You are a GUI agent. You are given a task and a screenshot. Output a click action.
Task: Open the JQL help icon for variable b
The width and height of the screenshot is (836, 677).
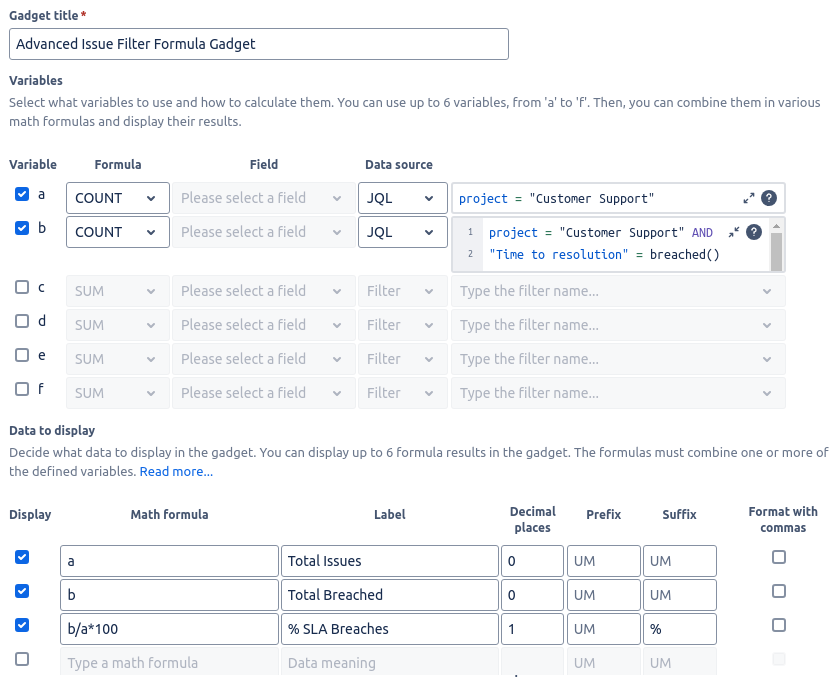point(753,232)
